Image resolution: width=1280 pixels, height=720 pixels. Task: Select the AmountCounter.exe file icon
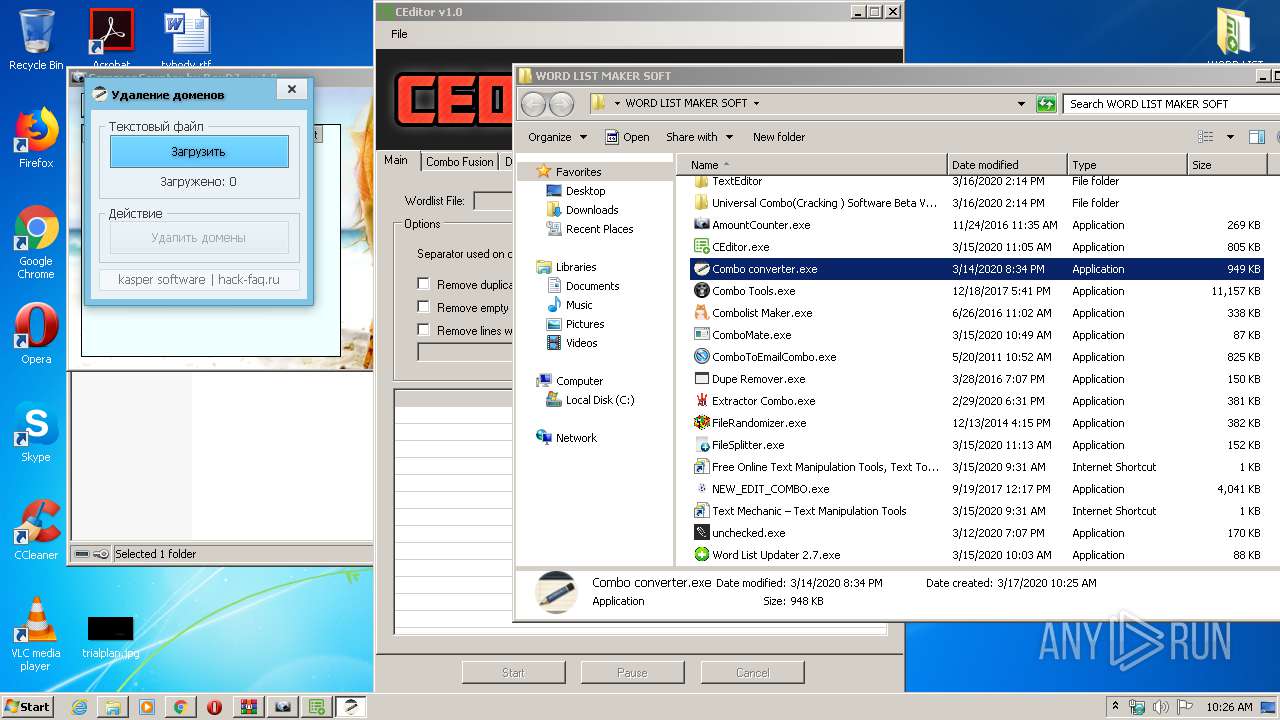[x=702, y=225]
